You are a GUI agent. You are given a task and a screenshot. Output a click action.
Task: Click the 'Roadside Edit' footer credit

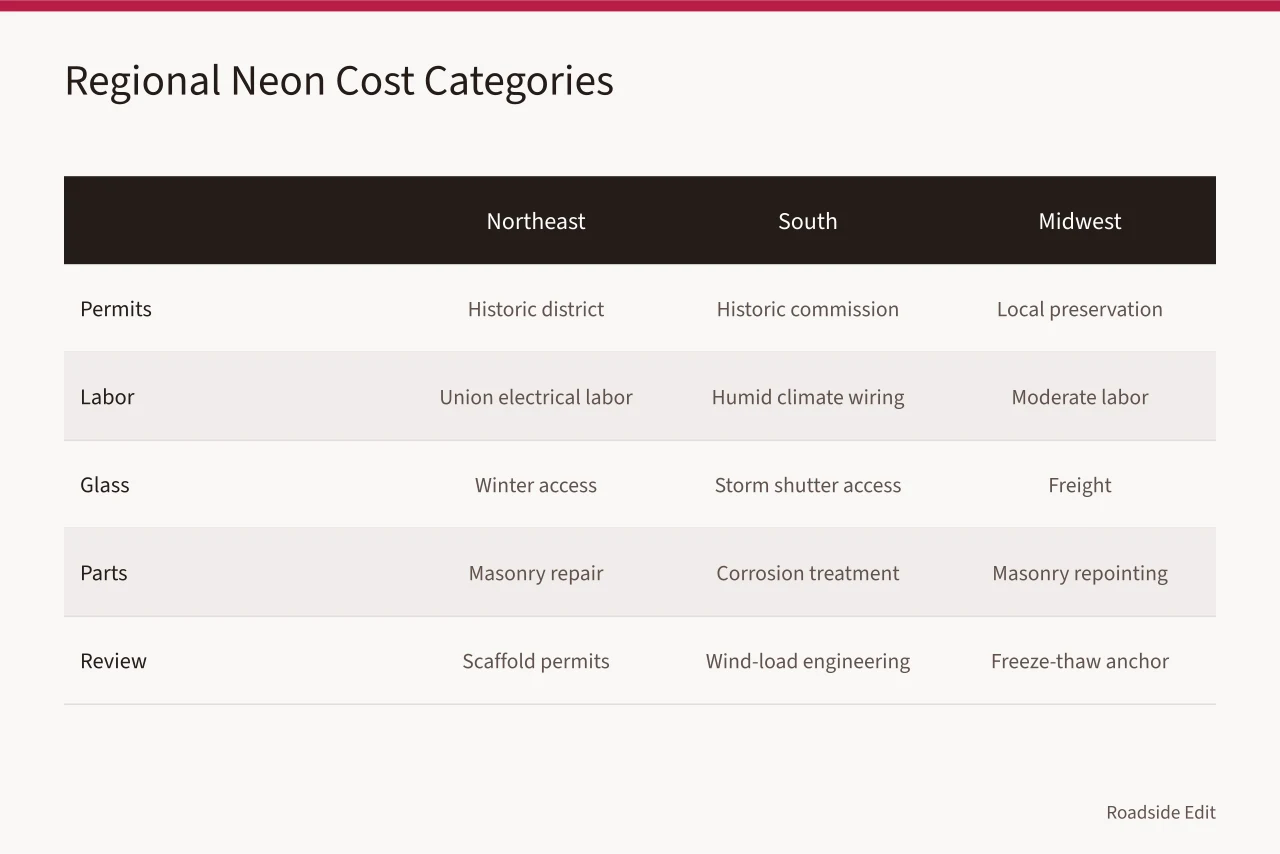(1161, 812)
